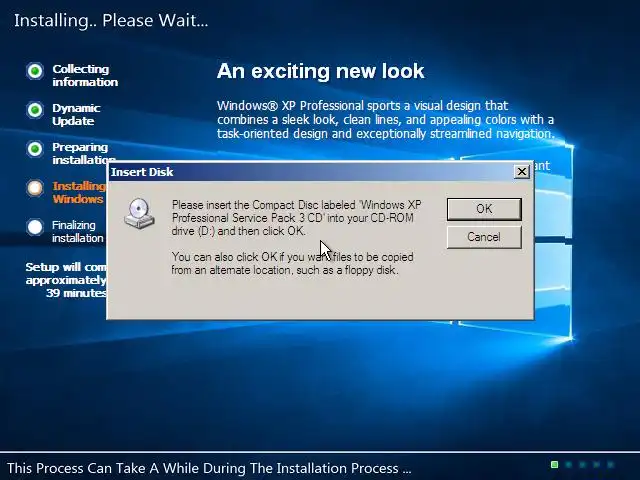Click the Installing Windows step indicator
Screen dimensions: 640x480
[x=35, y=188]
